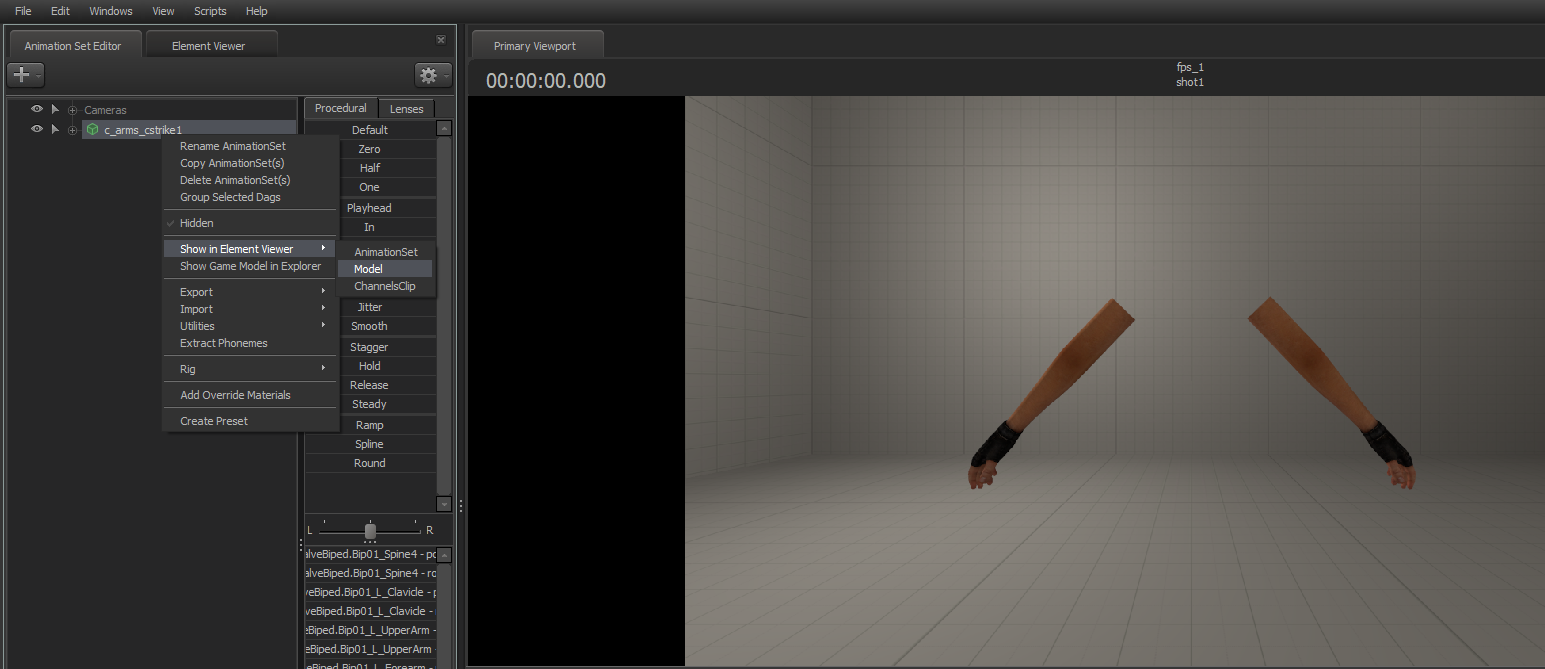The height and width of the screenshot is (669, 1545).
Task: Open the Edit menu
Action: tap(60, 11)
